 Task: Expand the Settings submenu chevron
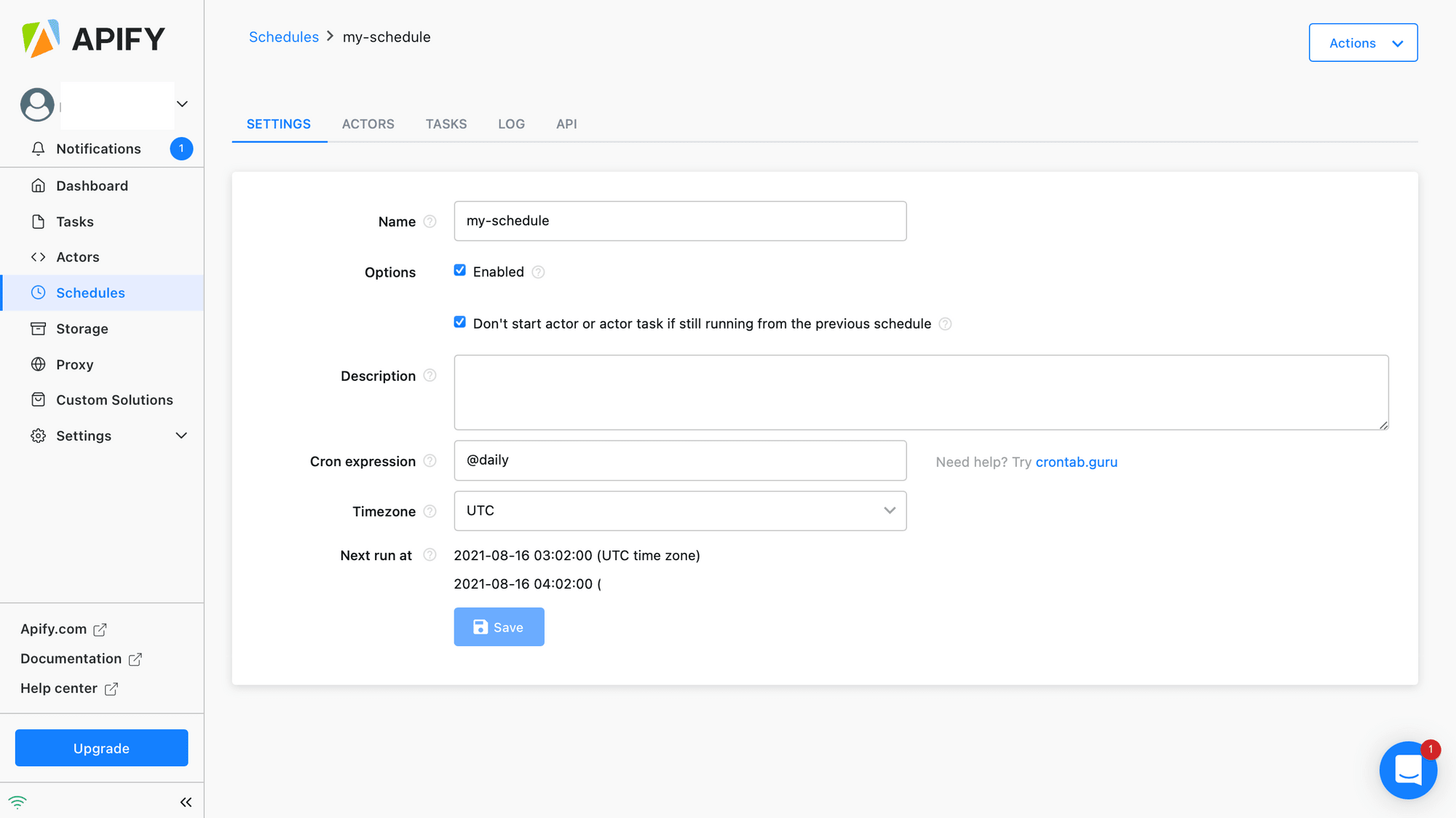[181, 436]
